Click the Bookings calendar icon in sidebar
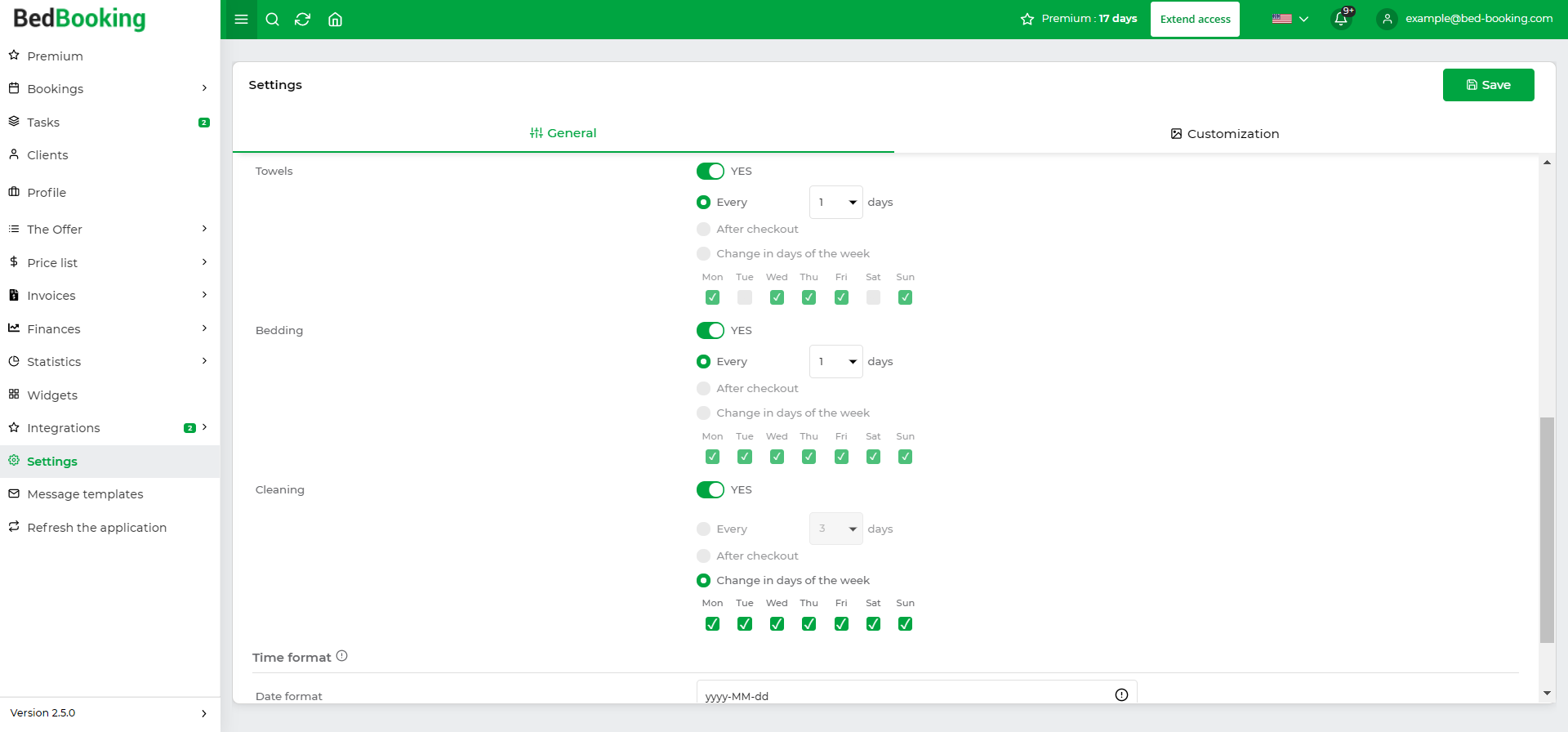This screenshot has width=1568, height=732. point(14,87)
